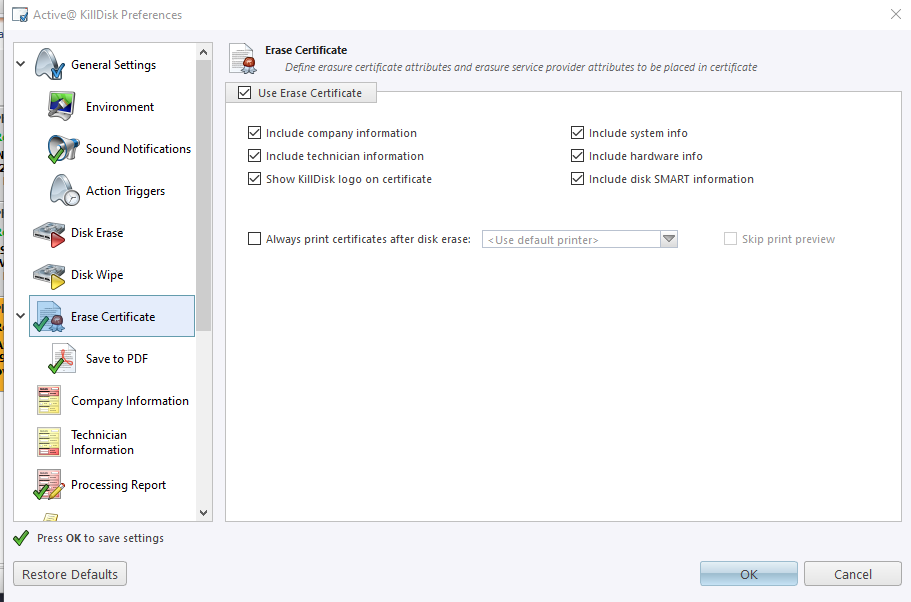This screenshot has width=911, height=602.
Task: Toggle the Use Erase Certificate option
Action: click(x=243, y=92)
